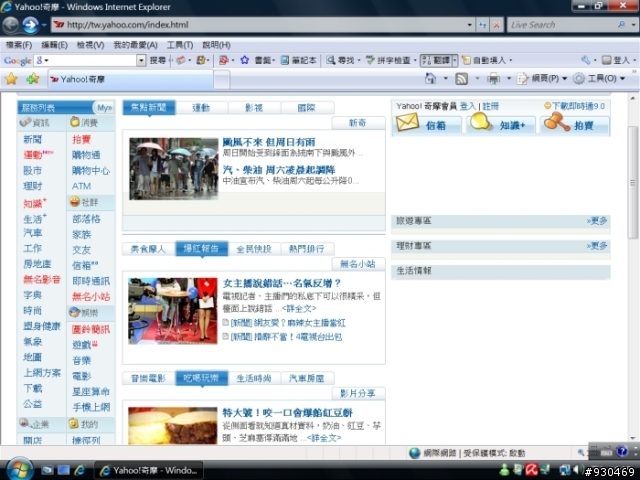
Task: Click 下載即時通9.0 download link
Action: click(578, 106)
